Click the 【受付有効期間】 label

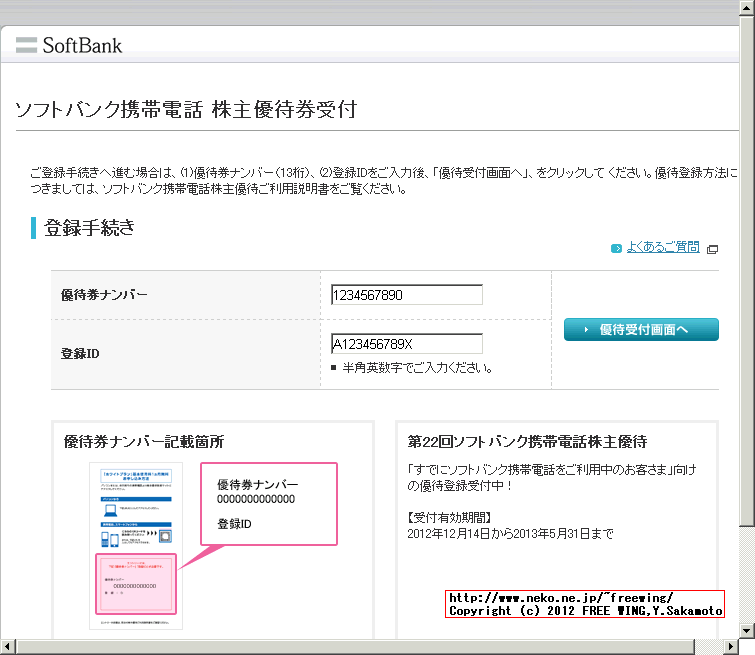(449, 518)
